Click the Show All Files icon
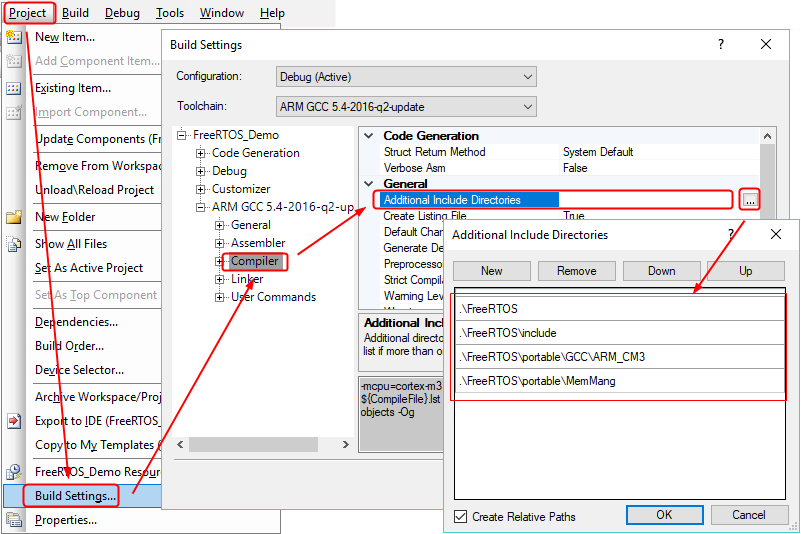 (x=14, y=244)
